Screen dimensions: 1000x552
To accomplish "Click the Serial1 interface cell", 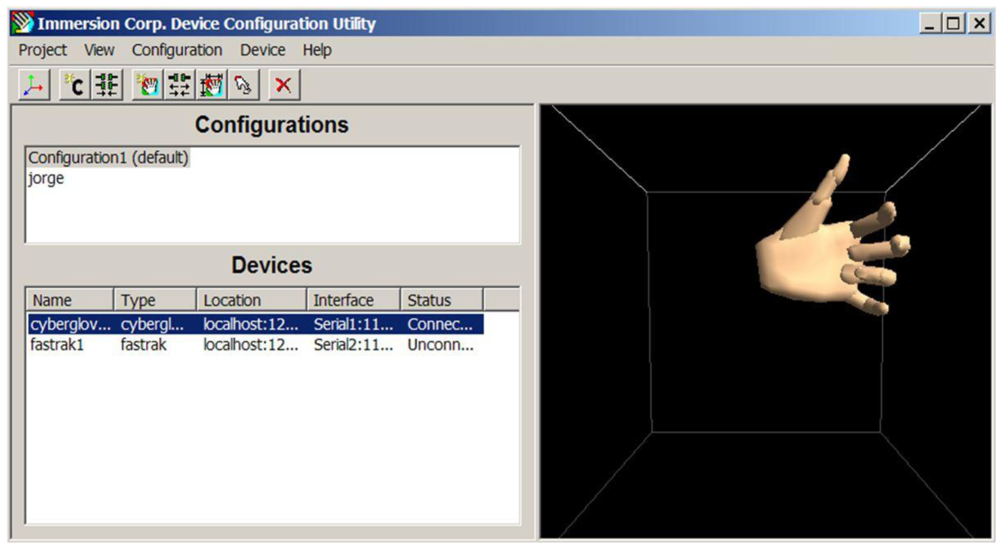I will pos(353,324).
